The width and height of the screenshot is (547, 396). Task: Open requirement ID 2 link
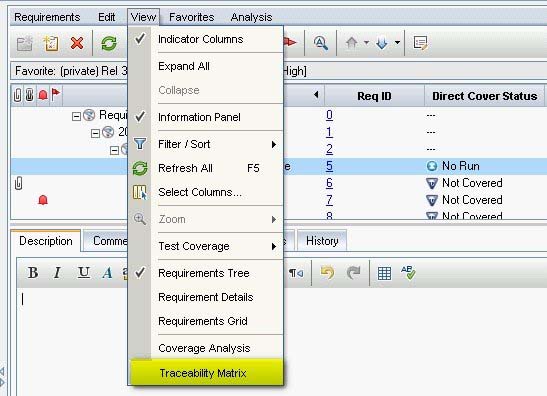click(x=329, y=149)
